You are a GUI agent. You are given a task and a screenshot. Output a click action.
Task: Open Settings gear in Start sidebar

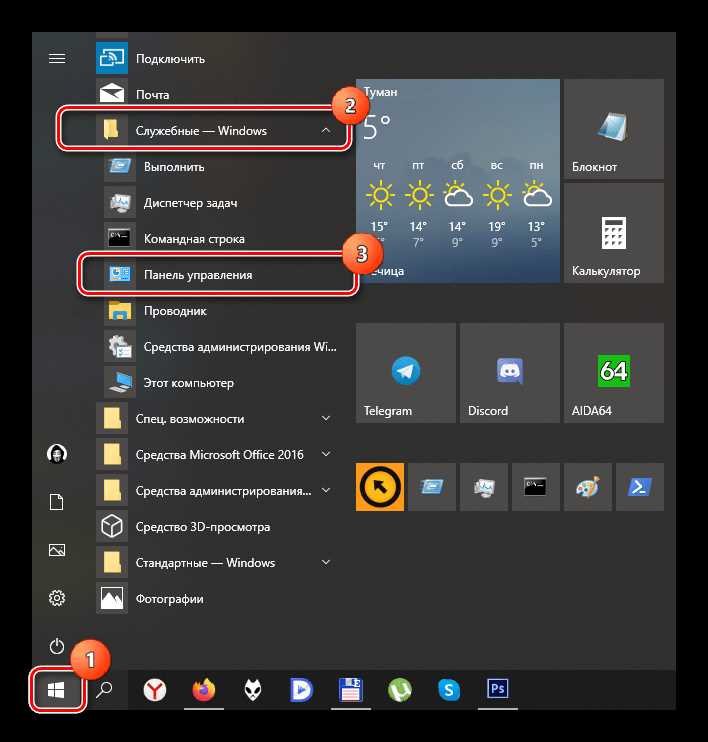click(57, 598)
